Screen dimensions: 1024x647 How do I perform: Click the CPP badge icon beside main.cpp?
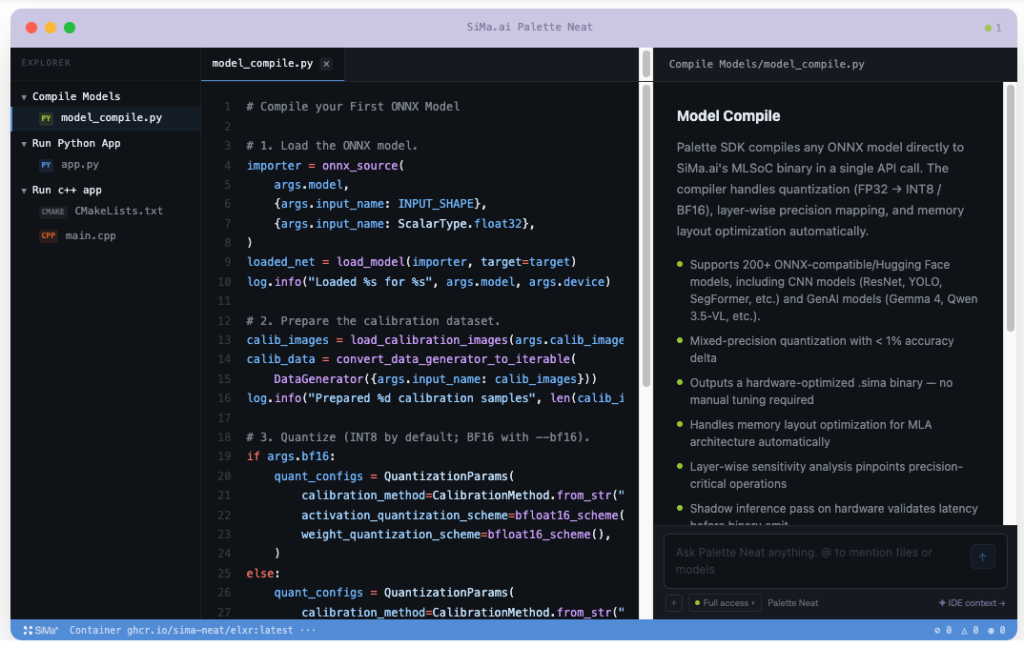(48, 236)
